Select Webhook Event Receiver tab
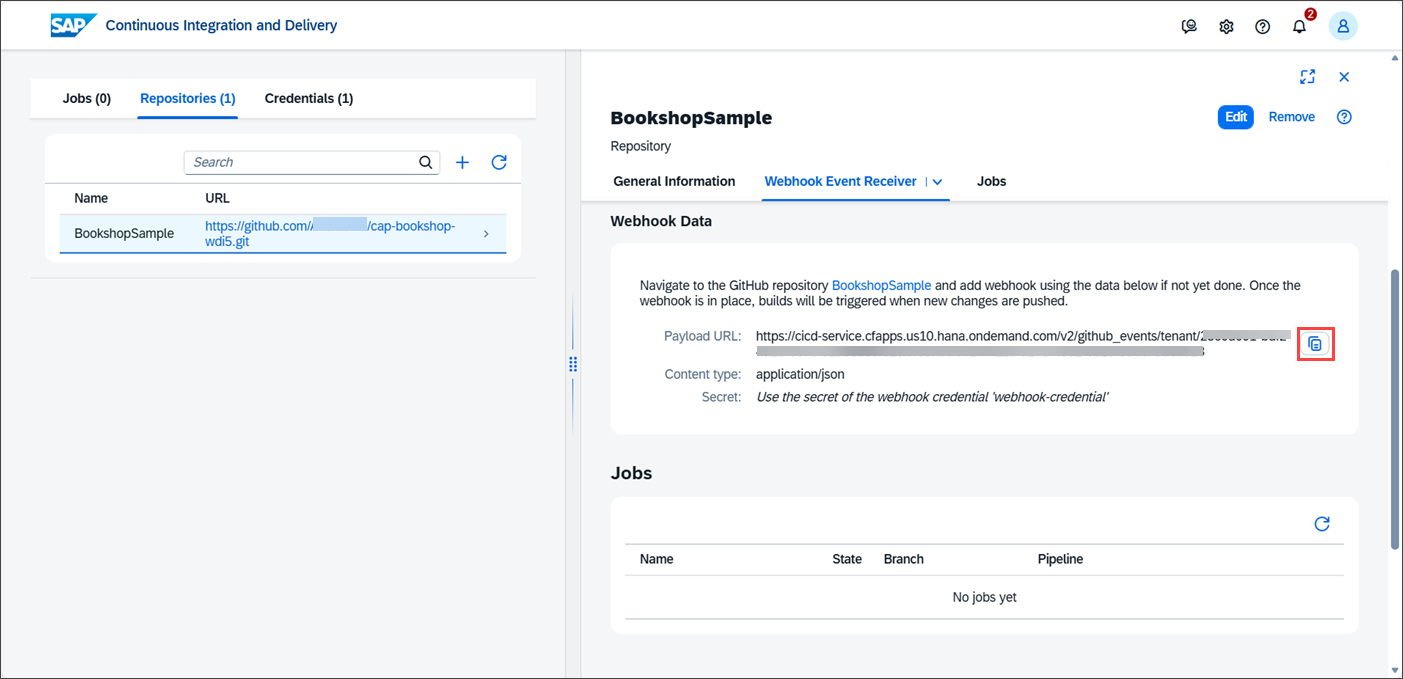This screenshot has width=1403, height=679. [x=840, y=181]
